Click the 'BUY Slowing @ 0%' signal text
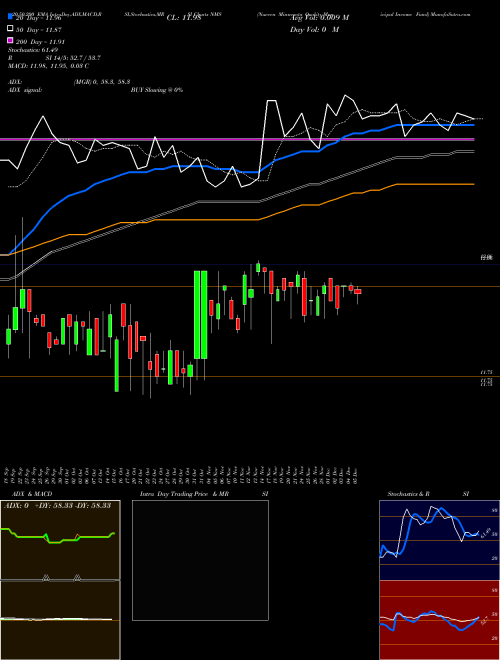 coord(157,90)
